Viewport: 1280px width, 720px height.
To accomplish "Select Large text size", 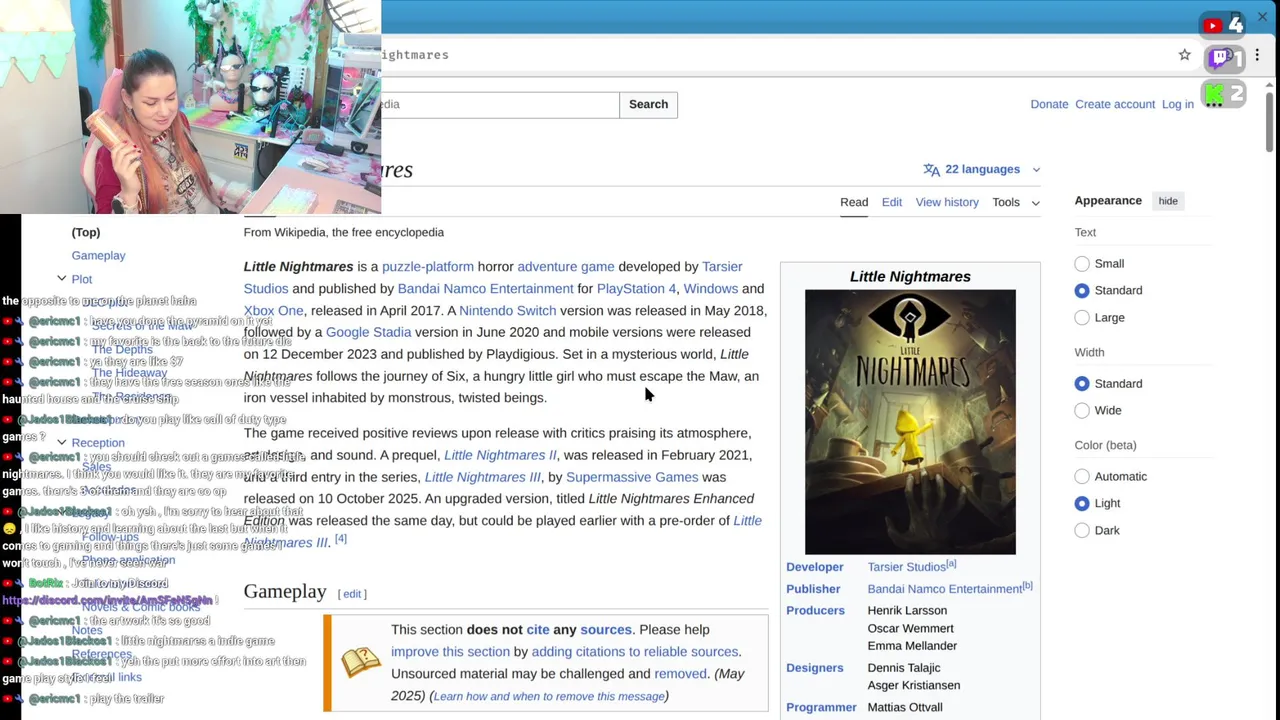I will coord(1082,318).
